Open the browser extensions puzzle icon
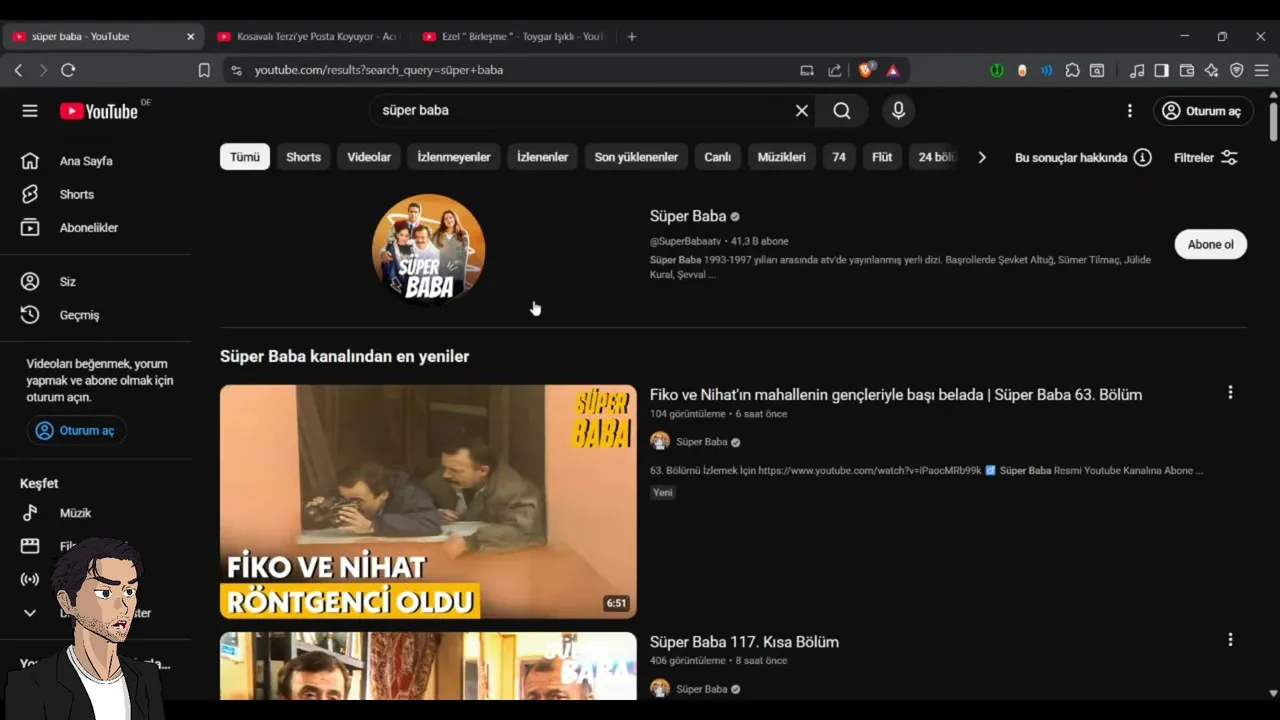 coord(1072,70)
